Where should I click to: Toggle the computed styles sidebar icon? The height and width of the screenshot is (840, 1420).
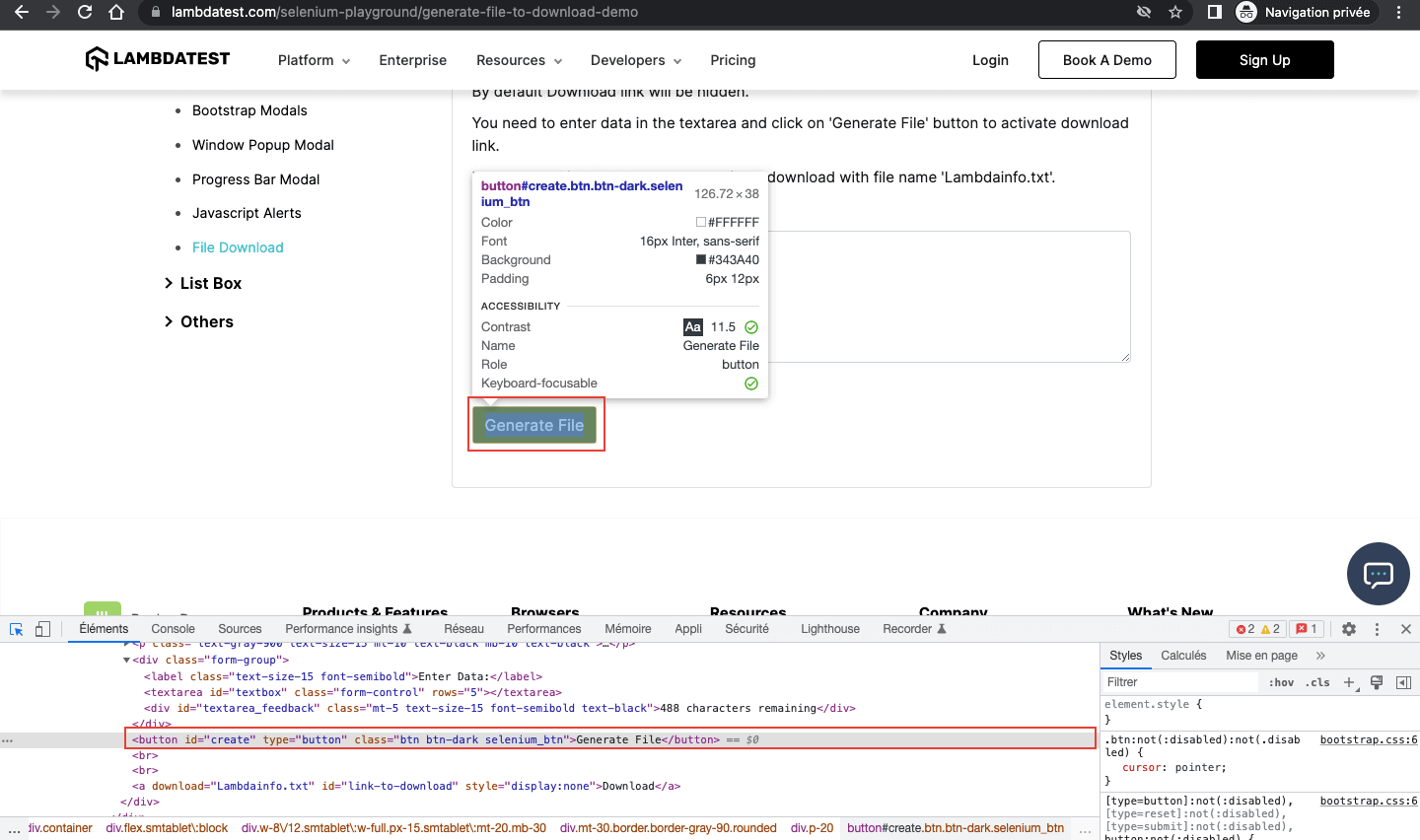[1403, 682]
